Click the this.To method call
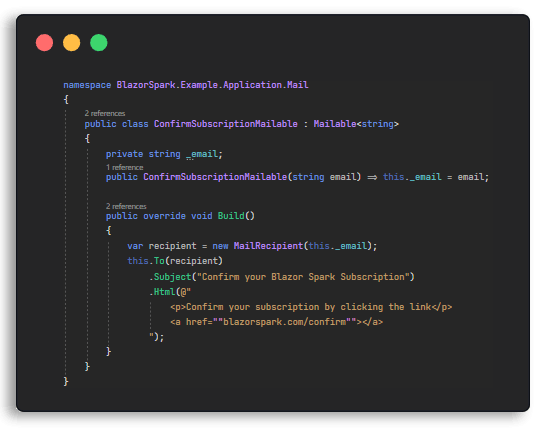The height and width of the screenshot is (430, 547). coord(146,261)
